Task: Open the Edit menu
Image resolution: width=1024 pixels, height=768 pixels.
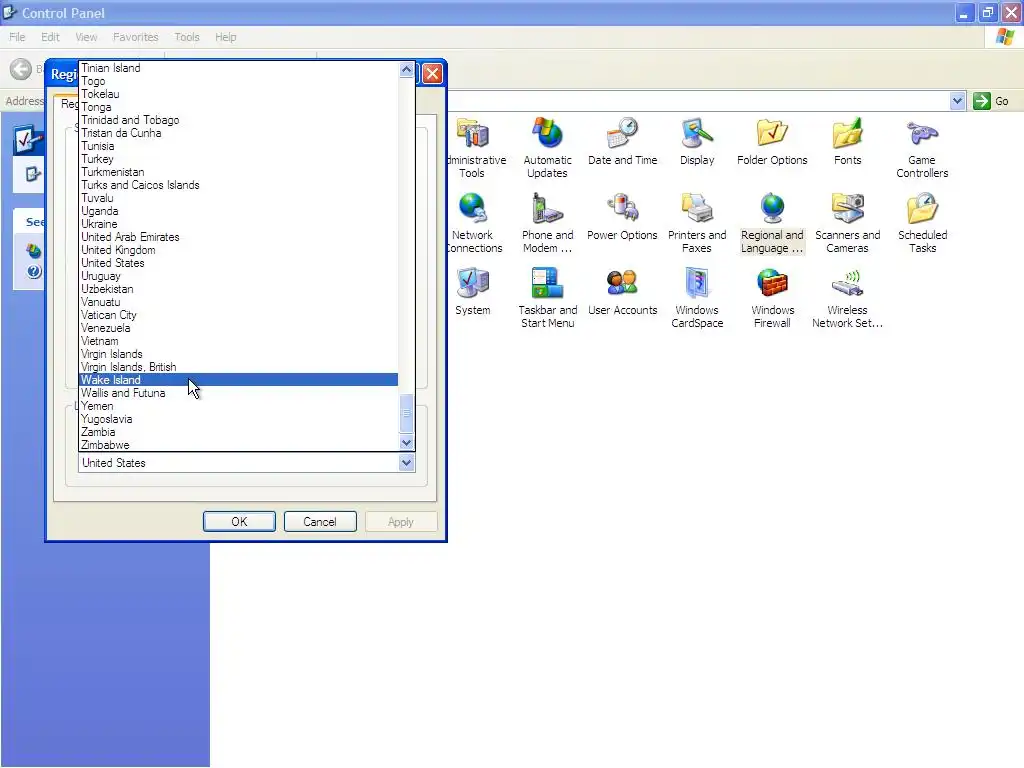Action: [x=50, y=37]
